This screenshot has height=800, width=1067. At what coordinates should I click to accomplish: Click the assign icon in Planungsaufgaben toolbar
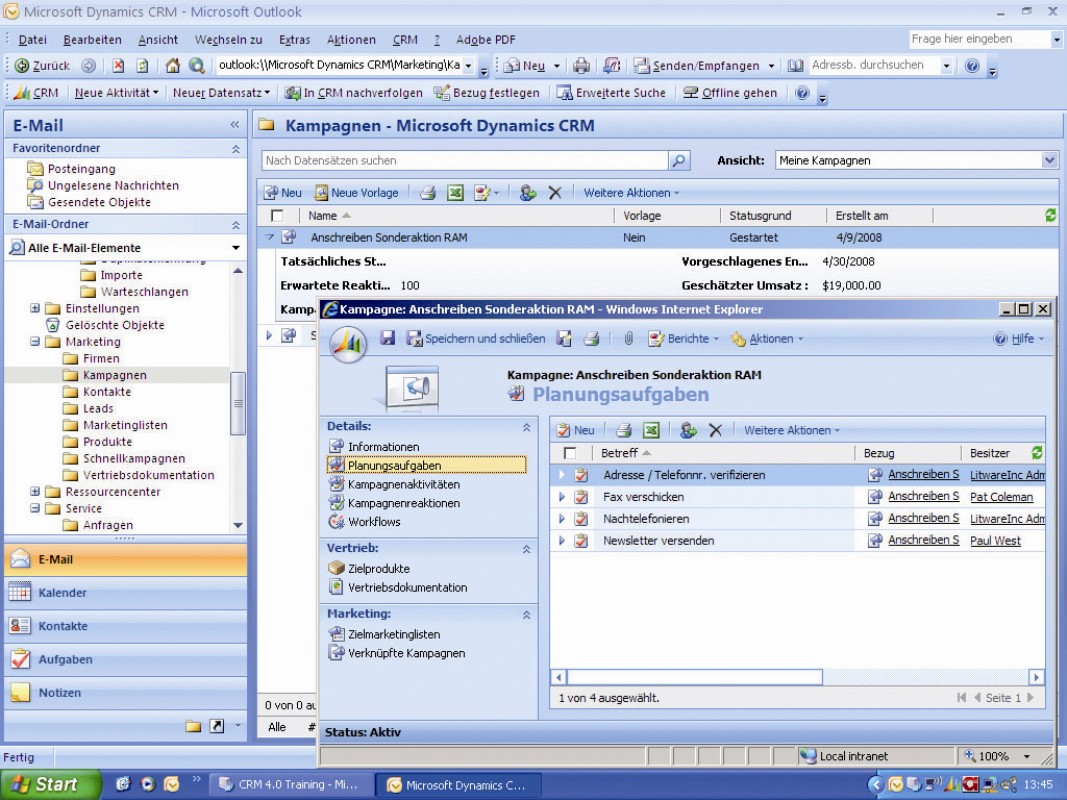click(x=688, y=430)
